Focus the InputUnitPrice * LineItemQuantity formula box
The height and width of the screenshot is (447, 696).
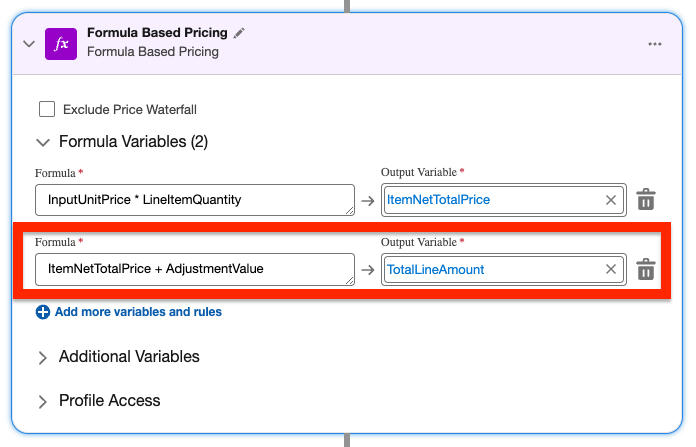(195, 200)
